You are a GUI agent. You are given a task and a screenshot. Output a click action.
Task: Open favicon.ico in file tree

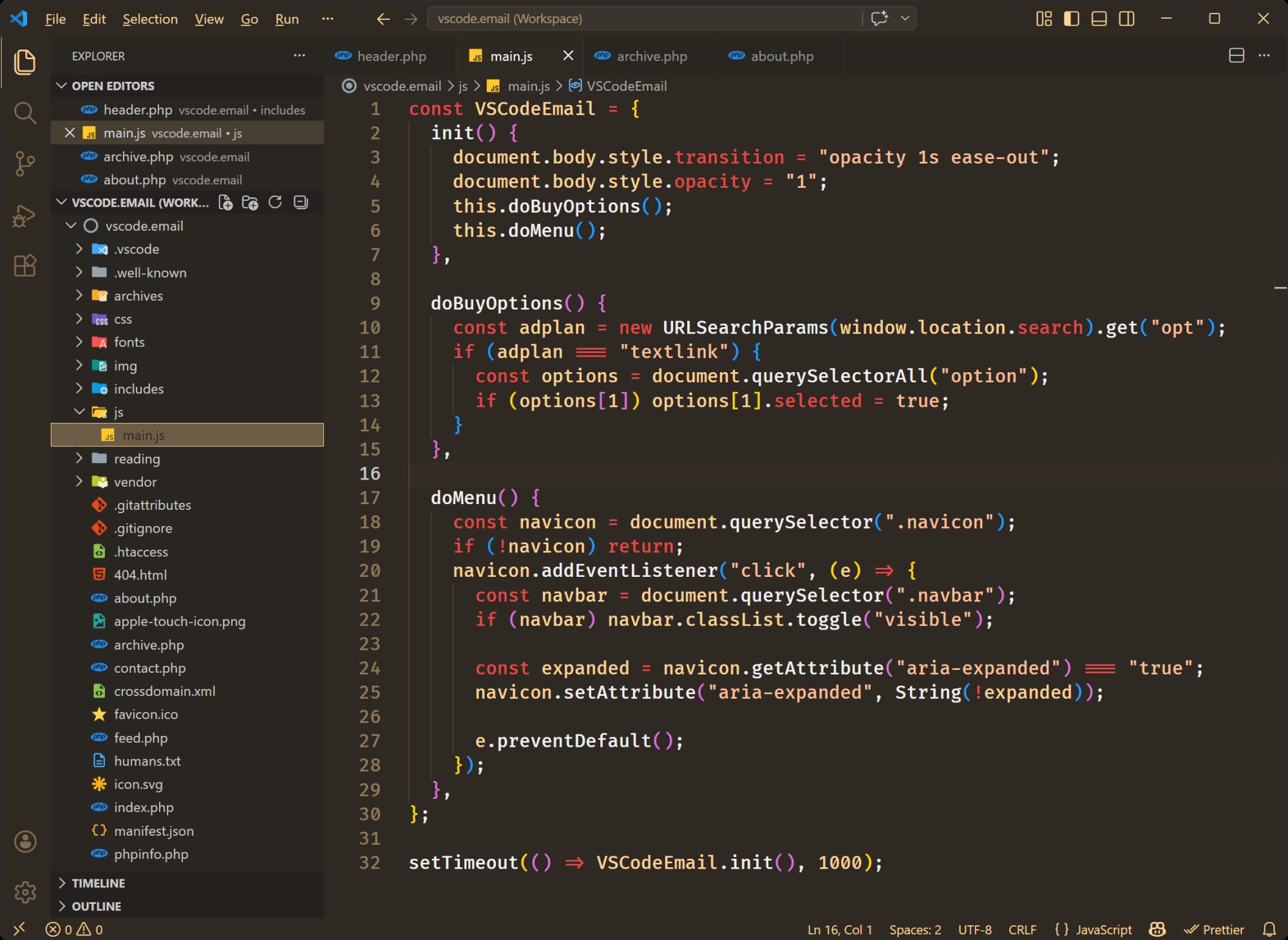187,714
